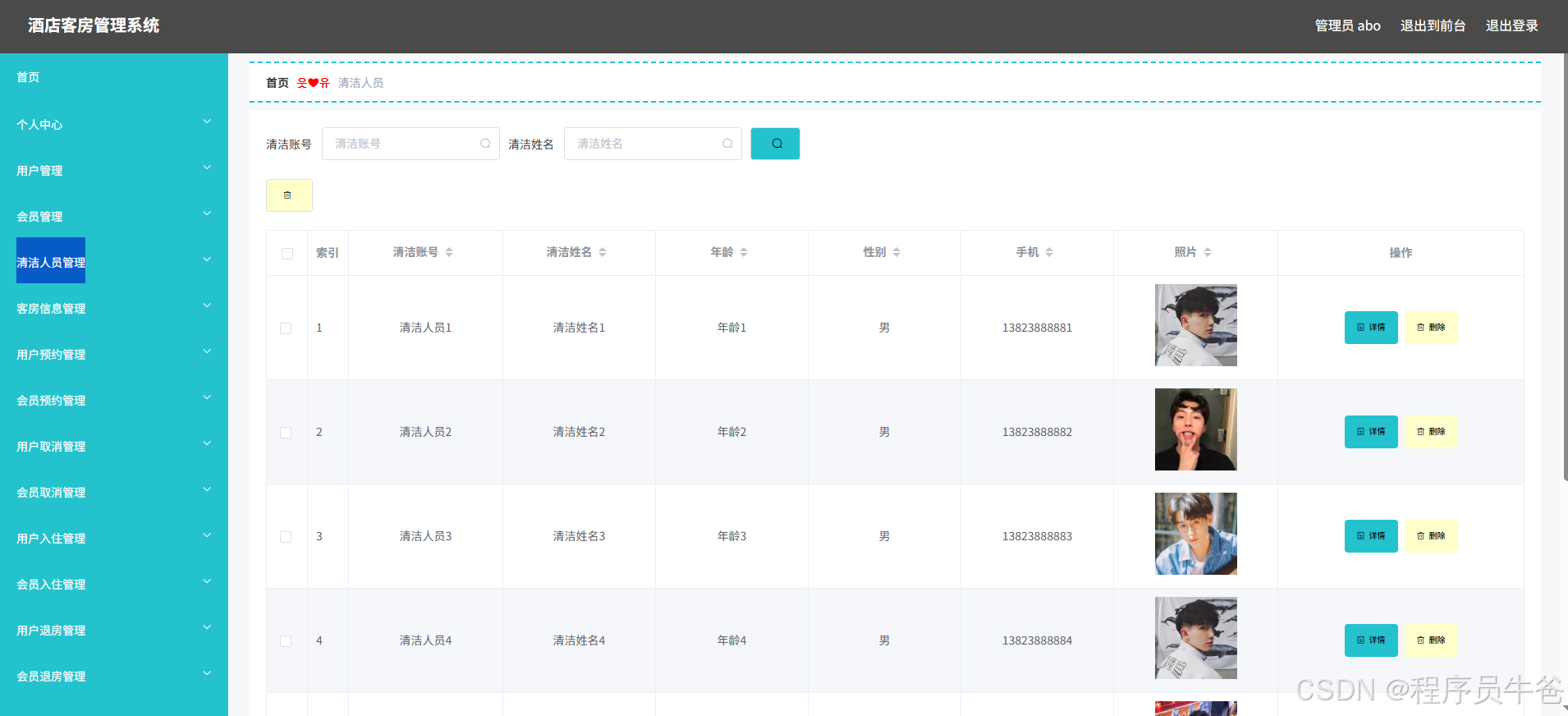Click phone number 13823888881

pyautogui.click(x=1037, y=328)
